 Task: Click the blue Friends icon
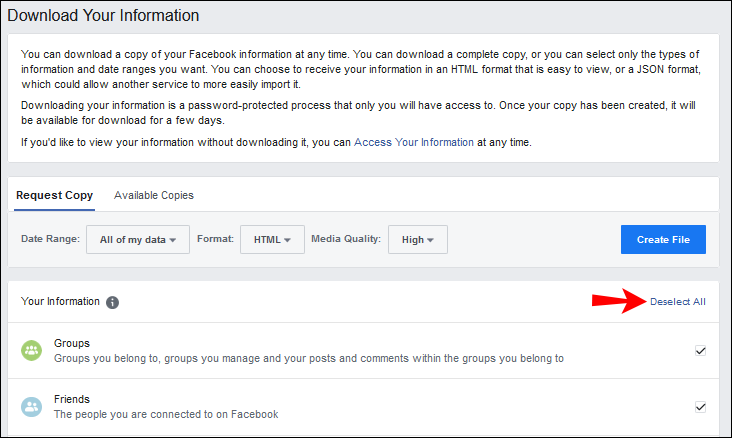click(32, 407)
